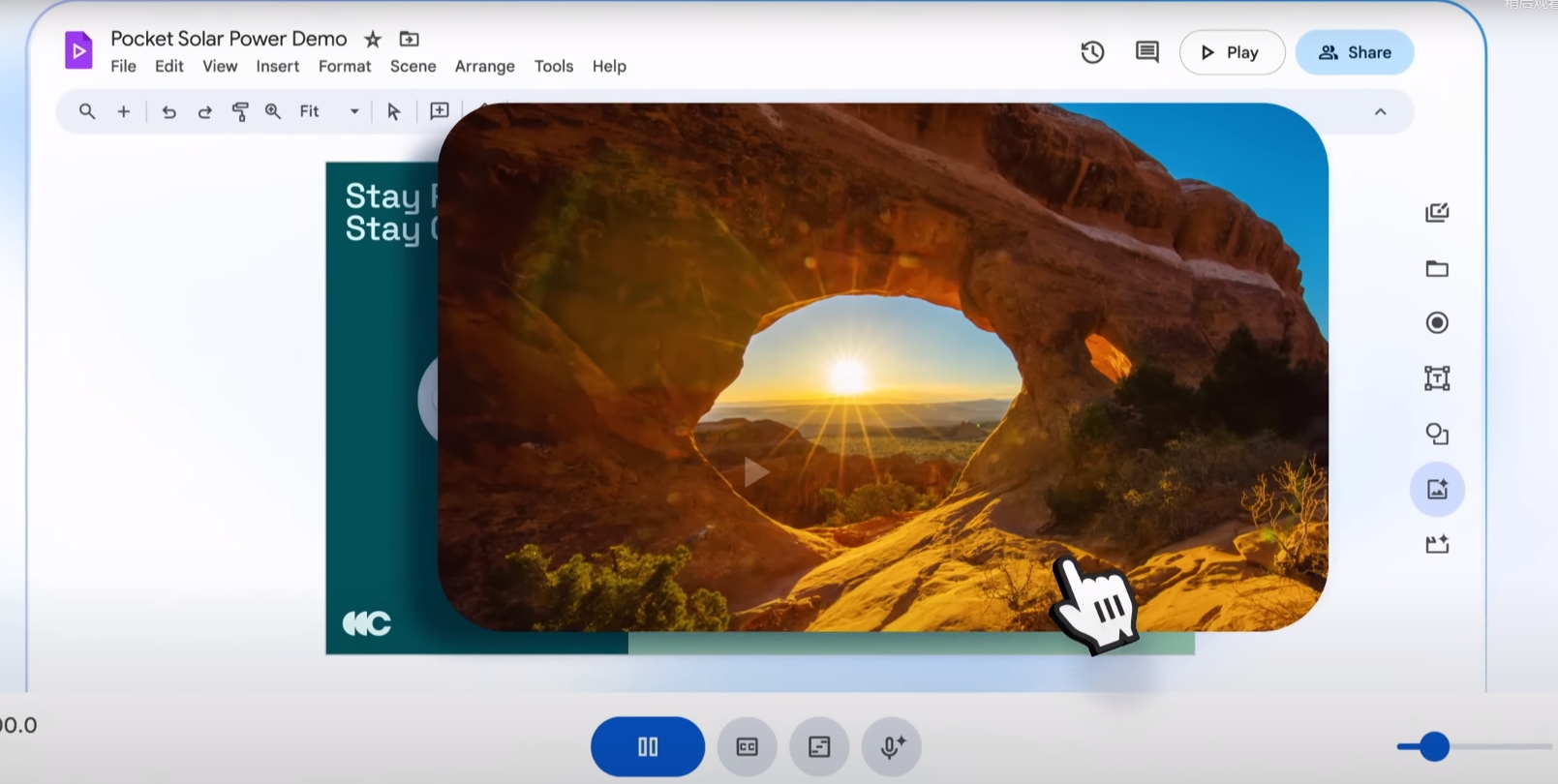
Task: Click the add comment toolbar icon
Action: coord(439,110)
